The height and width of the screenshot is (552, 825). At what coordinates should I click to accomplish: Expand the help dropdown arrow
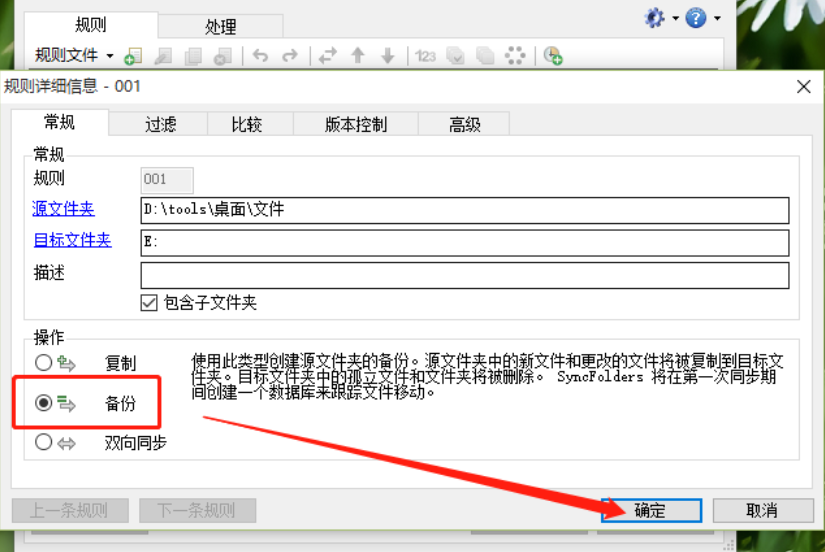(x=717, y=19)
